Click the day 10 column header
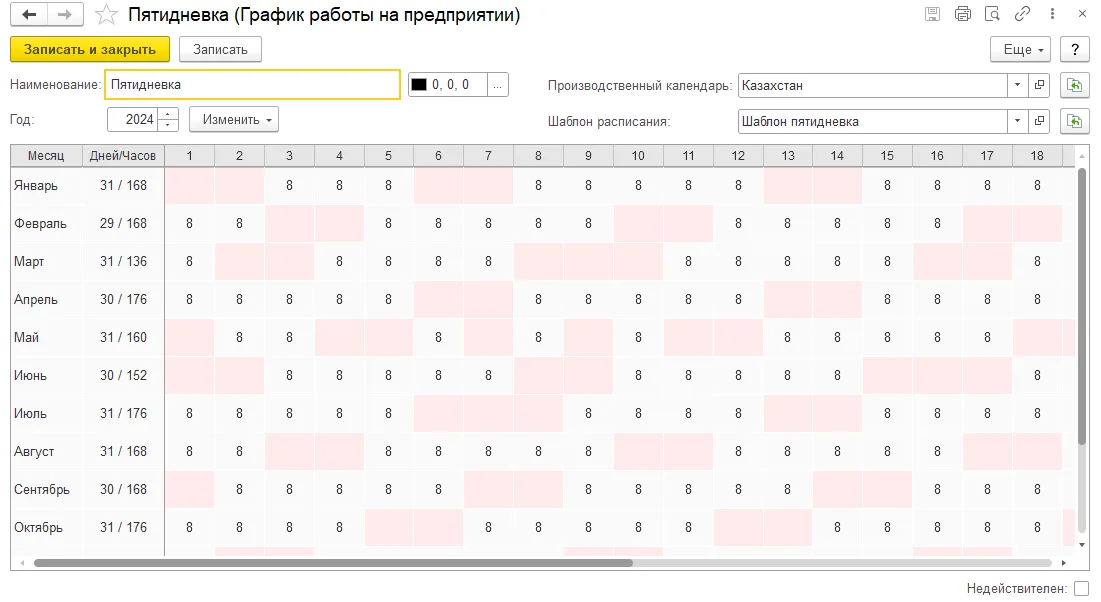Image resolution: width=1101 pixels, height=602 pixels. [x=638, y=156]
